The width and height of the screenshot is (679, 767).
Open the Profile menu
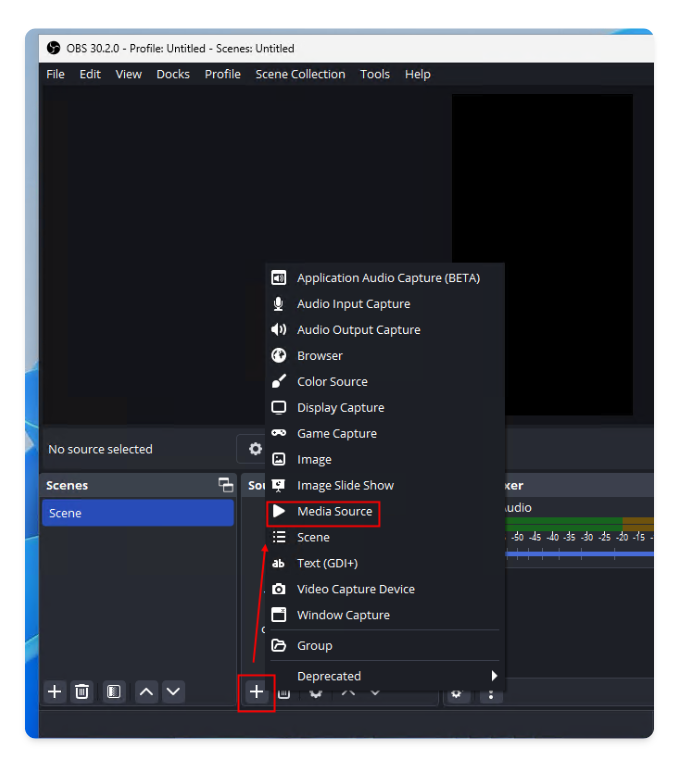coord(223,74)
